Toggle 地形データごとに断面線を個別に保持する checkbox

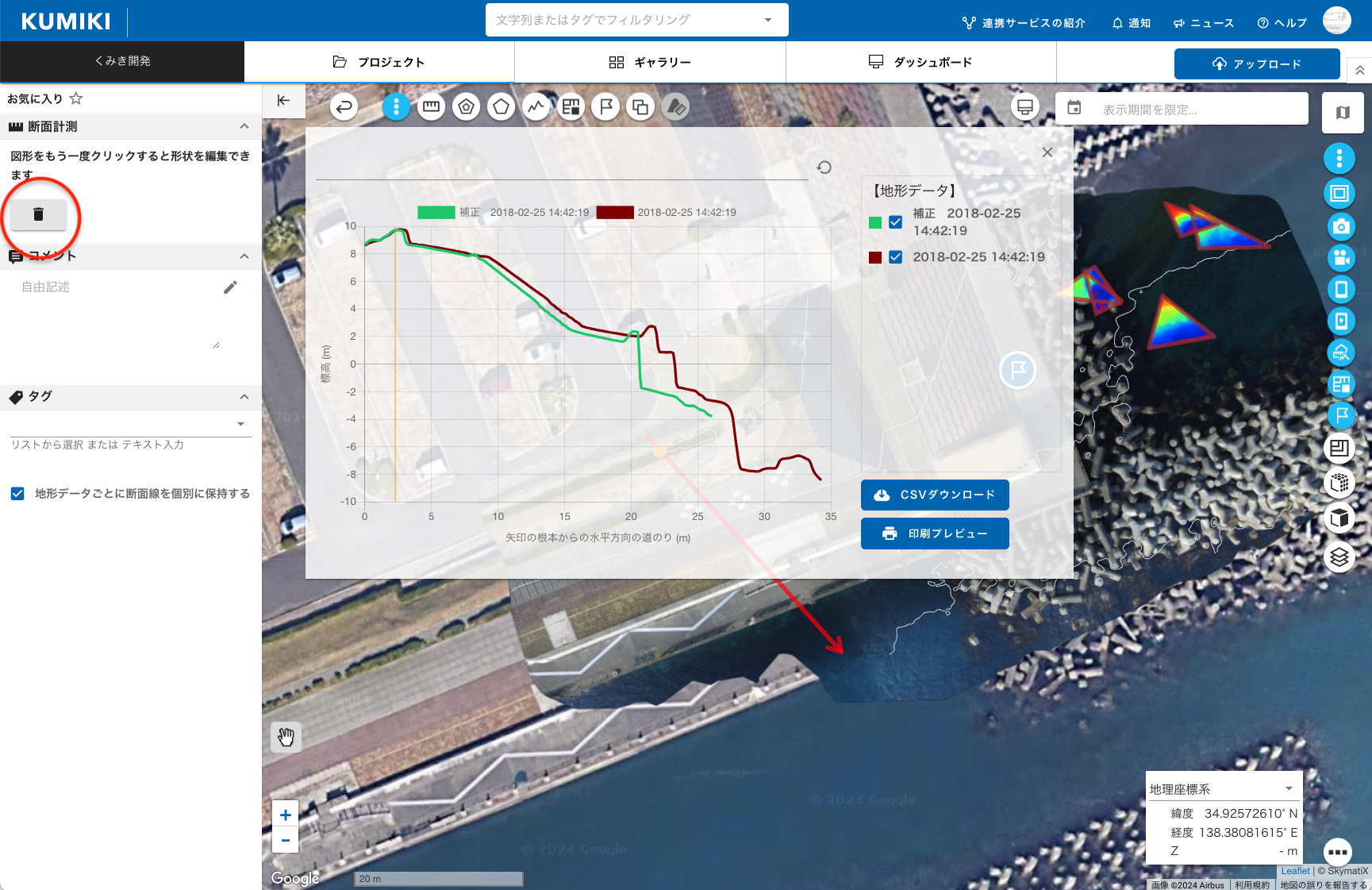(17, 494)
